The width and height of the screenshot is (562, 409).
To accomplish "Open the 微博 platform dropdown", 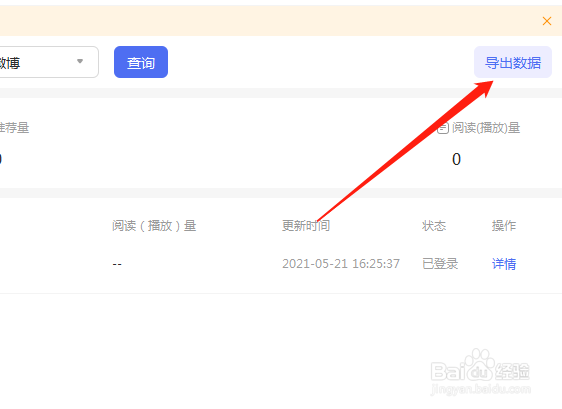I will click(49, 62).
